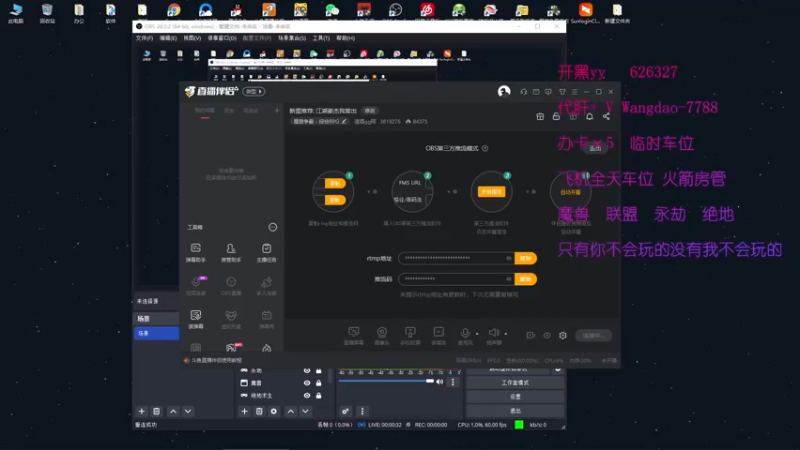Click 工作室模式 button in OBS
This screenshot has height=450, width=800.
coord(515,383)
